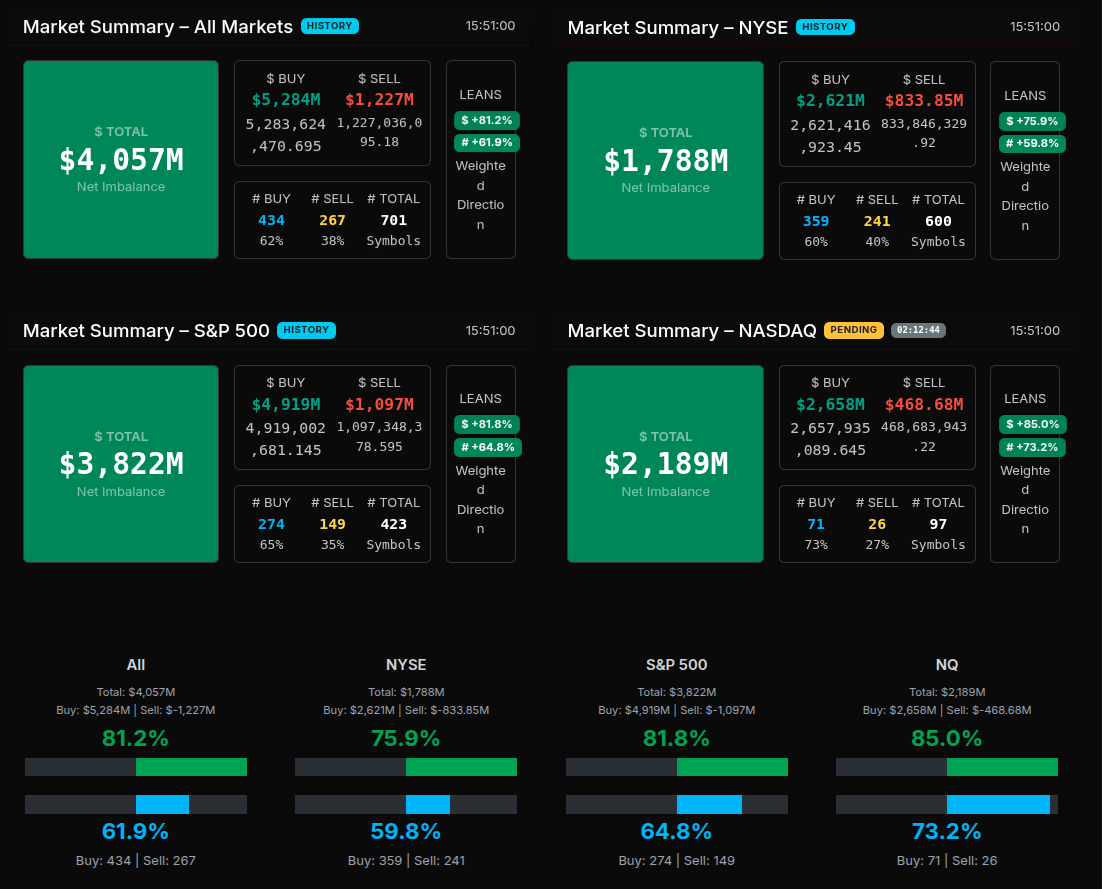Select the $3,822M S&P 500 imbalance tile
The image size is (1102, 889).
[121, 464]
